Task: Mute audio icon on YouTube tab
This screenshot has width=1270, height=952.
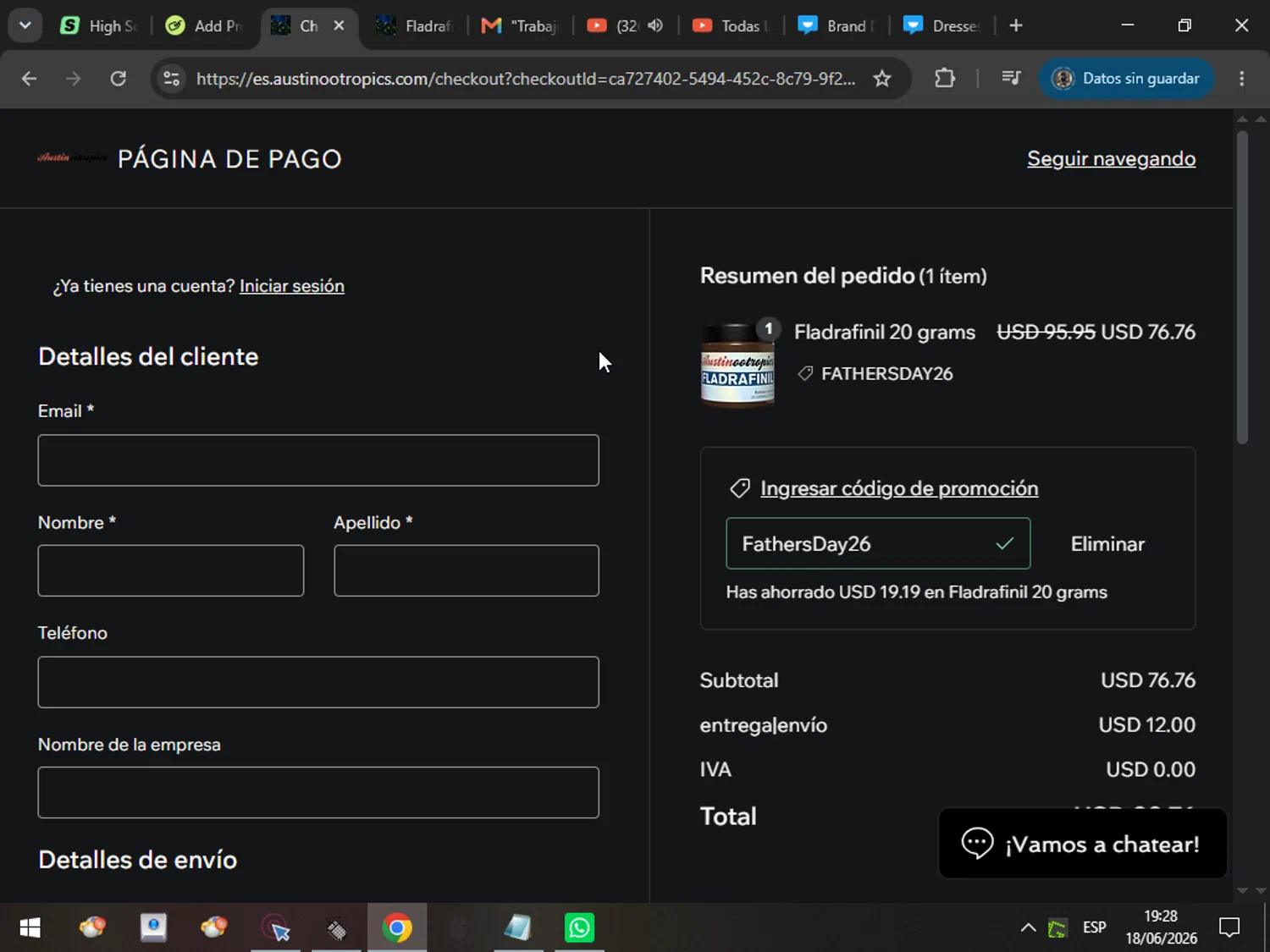Action: [655, 25]
